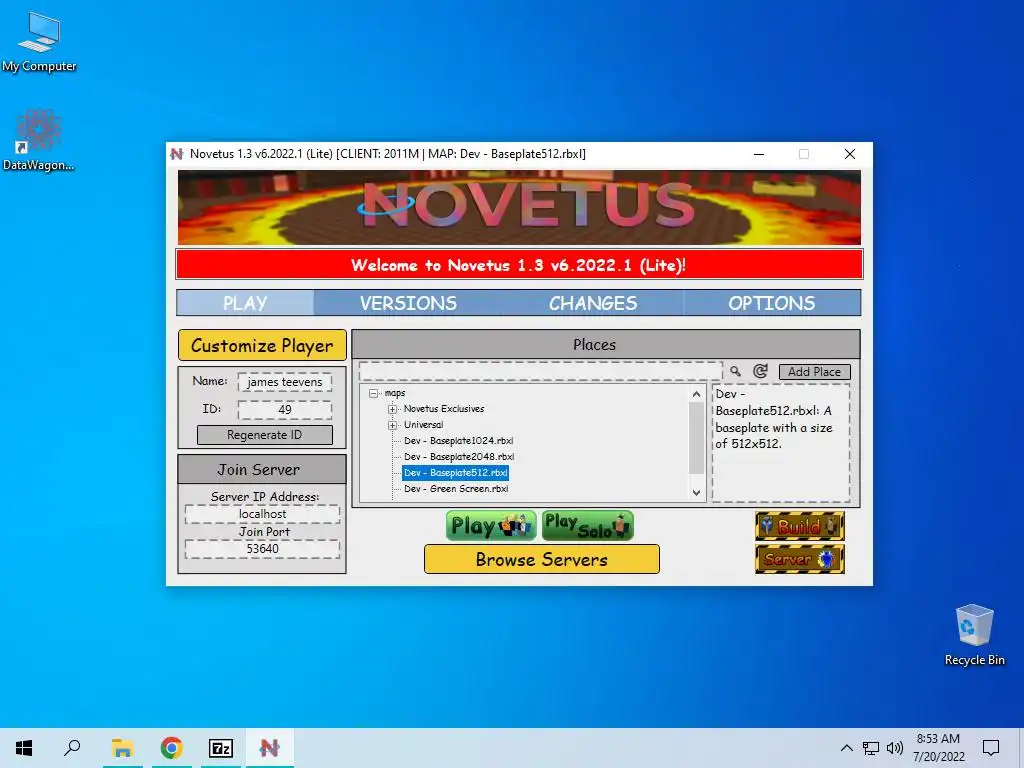Open the DataWagon desktop shortcut
This screenshot has height=768, width=1024.
(38, 140)
